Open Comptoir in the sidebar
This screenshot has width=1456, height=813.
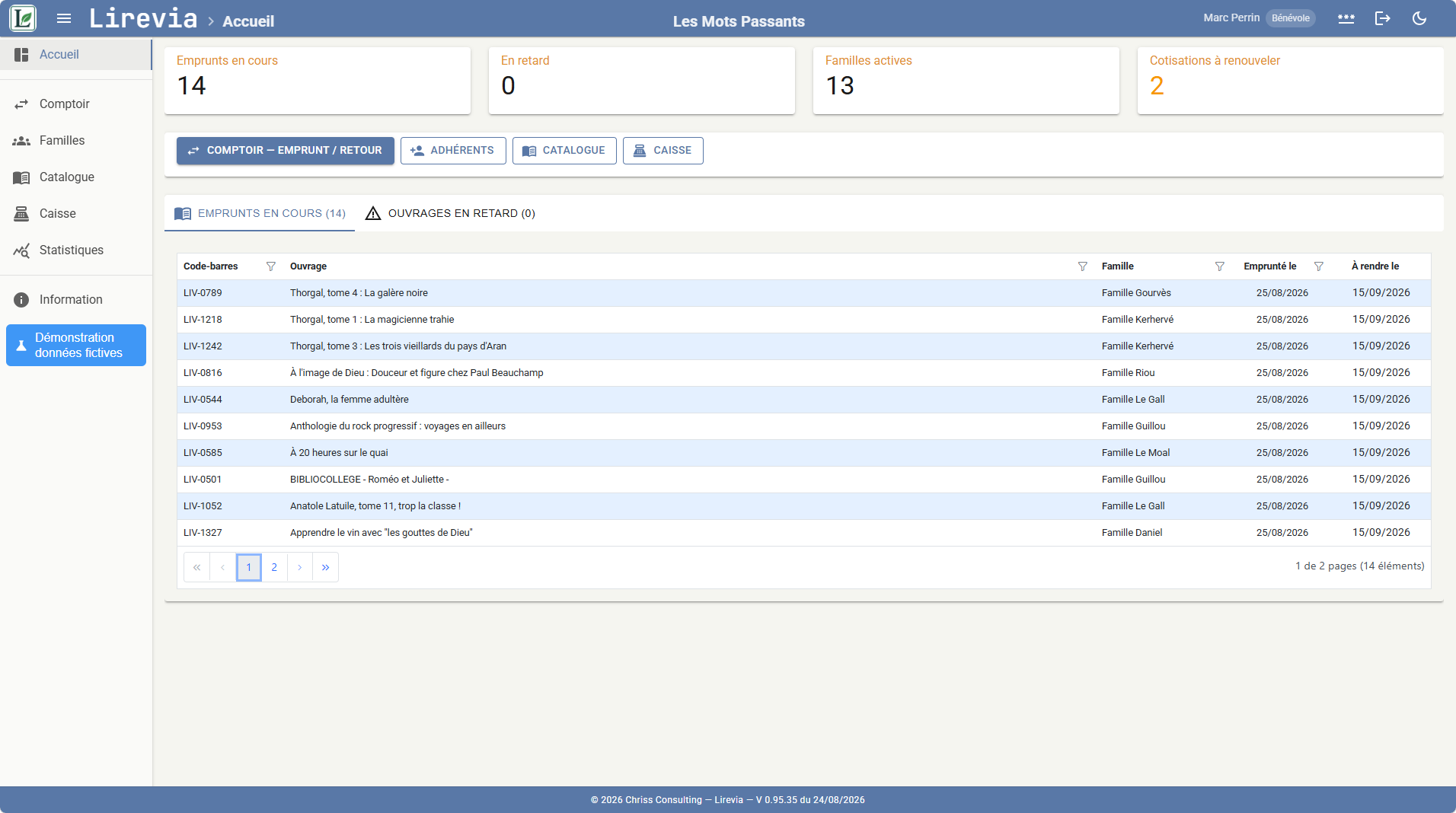tap(76, 104)
